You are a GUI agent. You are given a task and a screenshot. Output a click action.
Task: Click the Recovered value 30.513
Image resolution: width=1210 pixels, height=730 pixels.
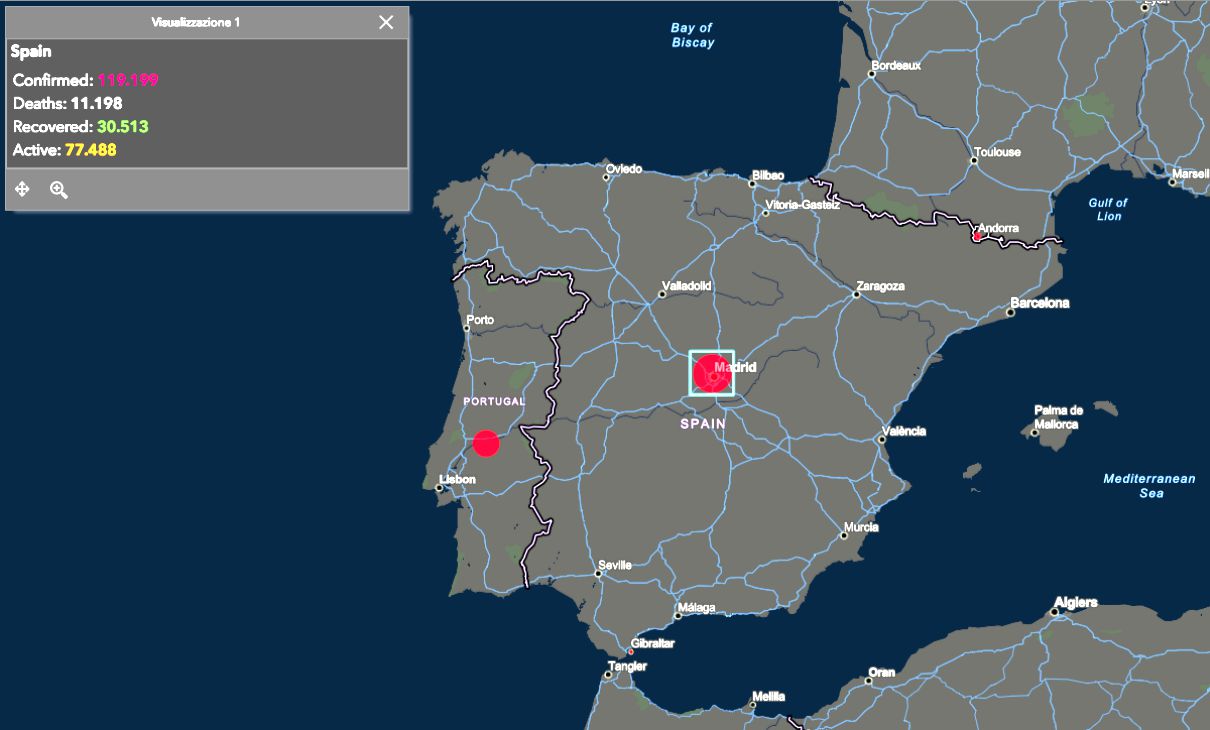click(123, 127)
